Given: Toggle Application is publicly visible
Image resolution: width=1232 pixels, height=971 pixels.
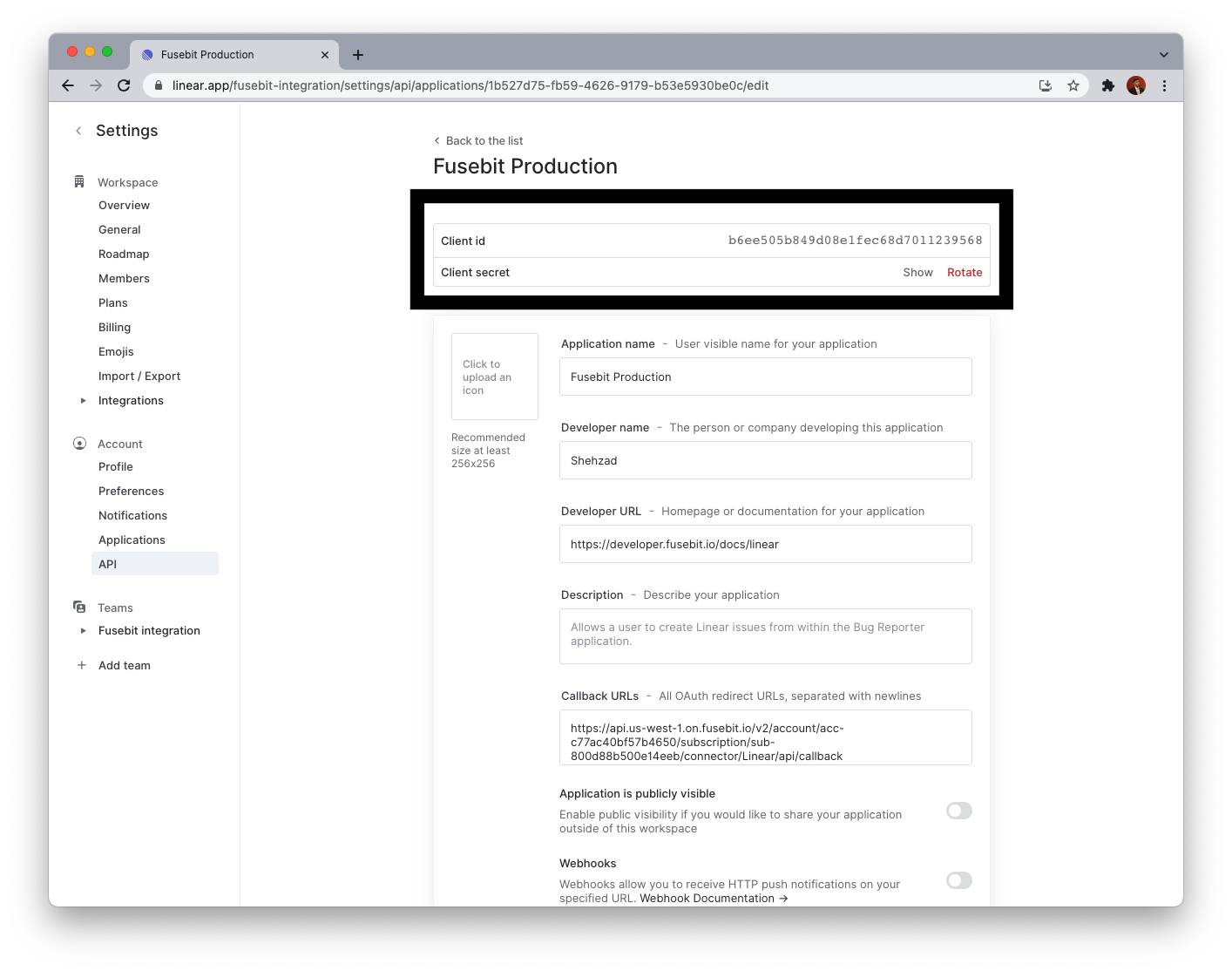Looking at the screenshot, I should 959,811.
